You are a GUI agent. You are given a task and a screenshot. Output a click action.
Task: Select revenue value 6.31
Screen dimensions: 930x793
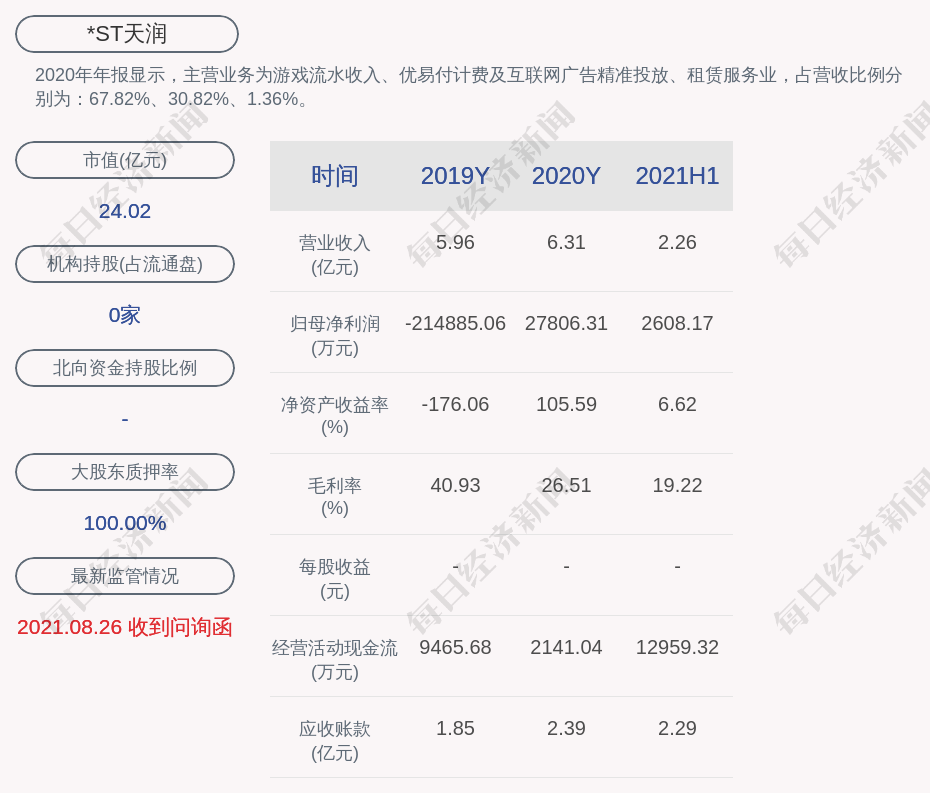tap(566, 243)
